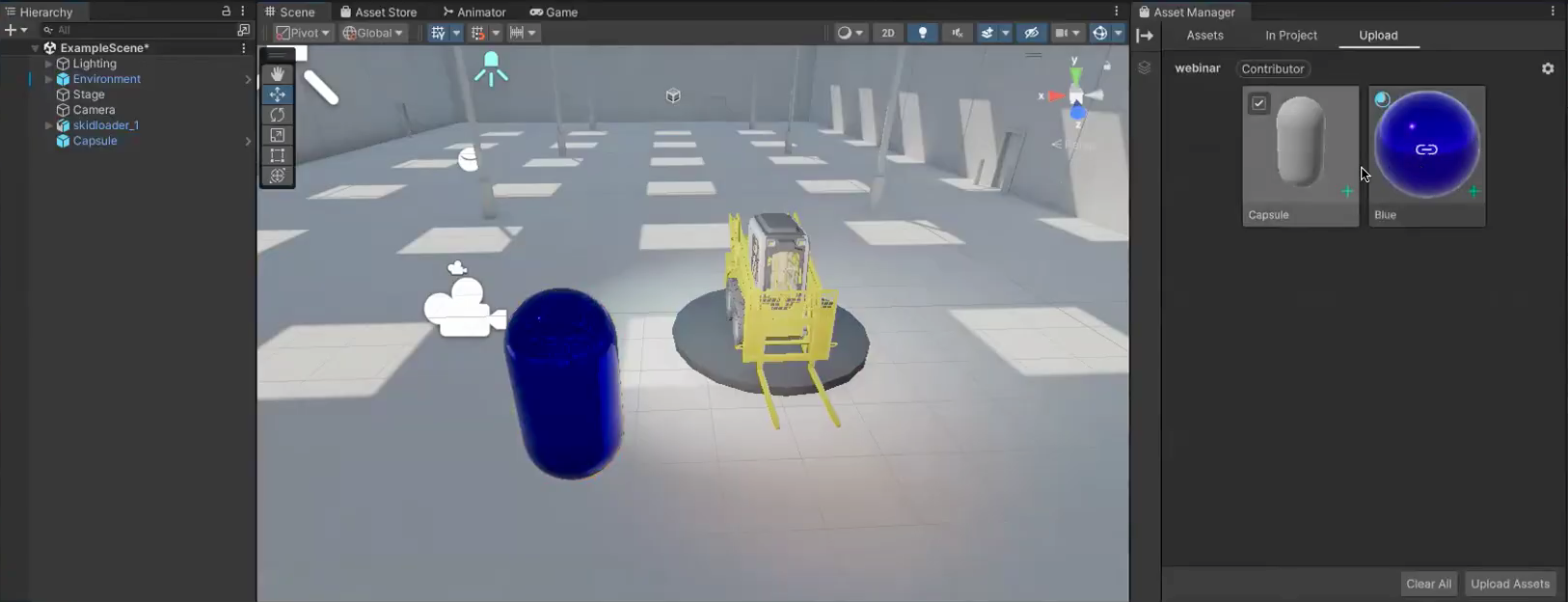Open the grid settings dropdown arrow
The image size is (1568, 602).
[456, 33]
